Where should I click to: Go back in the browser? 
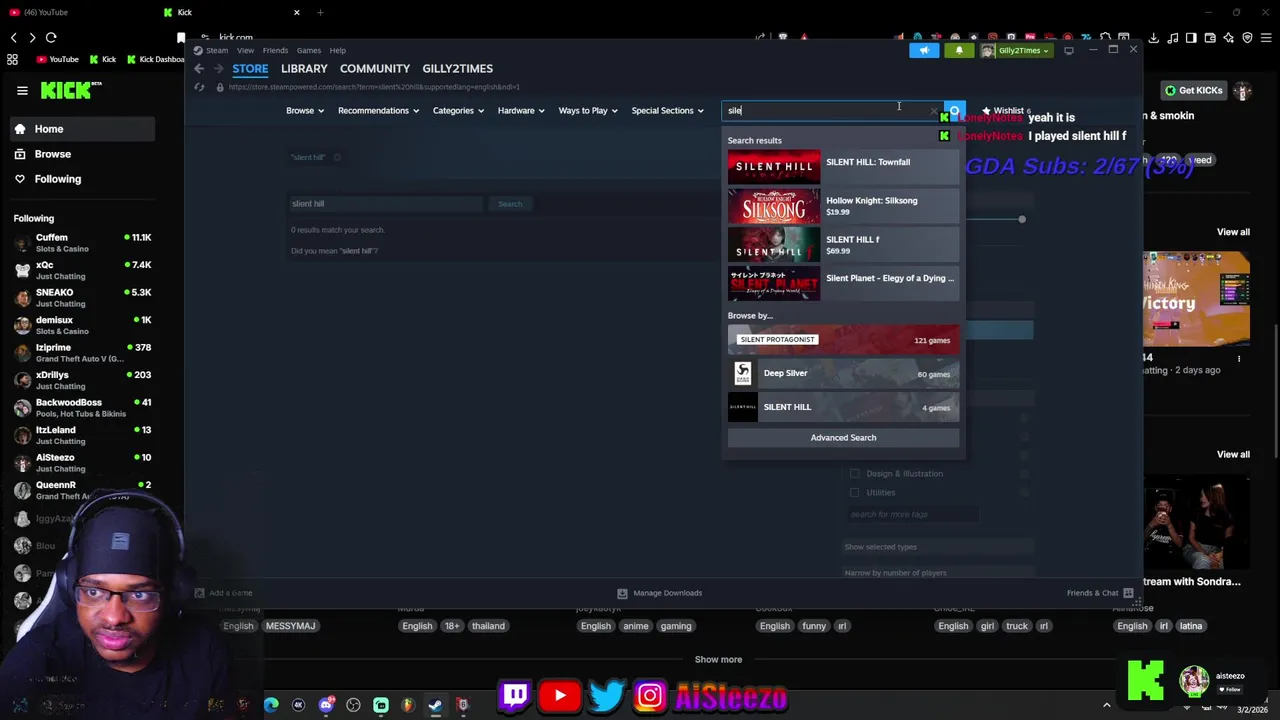tap(14, 37)
